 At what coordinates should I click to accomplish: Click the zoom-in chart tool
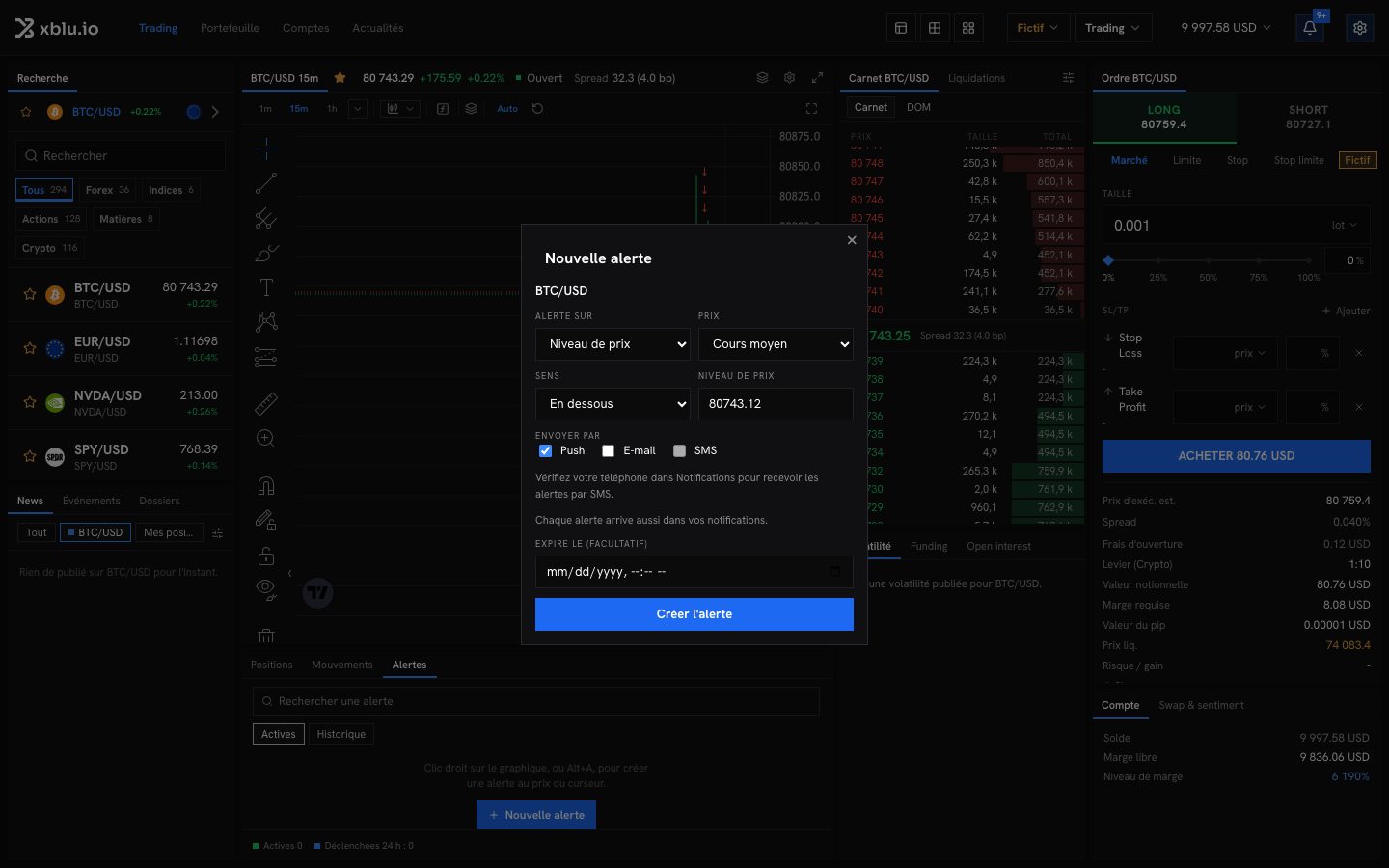pyautogui.click(x=266, y=439)
